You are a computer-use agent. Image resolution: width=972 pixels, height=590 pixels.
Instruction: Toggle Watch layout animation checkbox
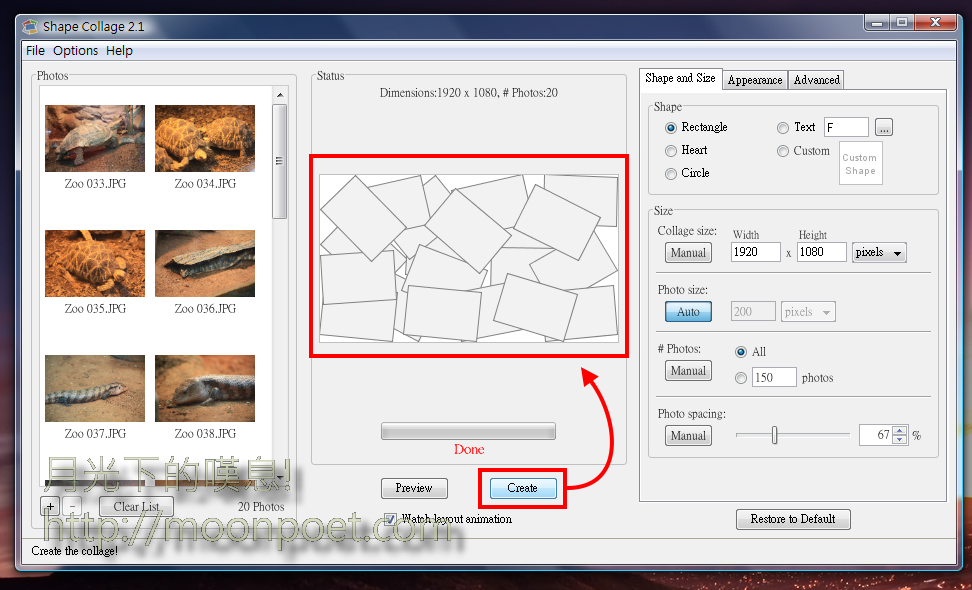[391, 519]
